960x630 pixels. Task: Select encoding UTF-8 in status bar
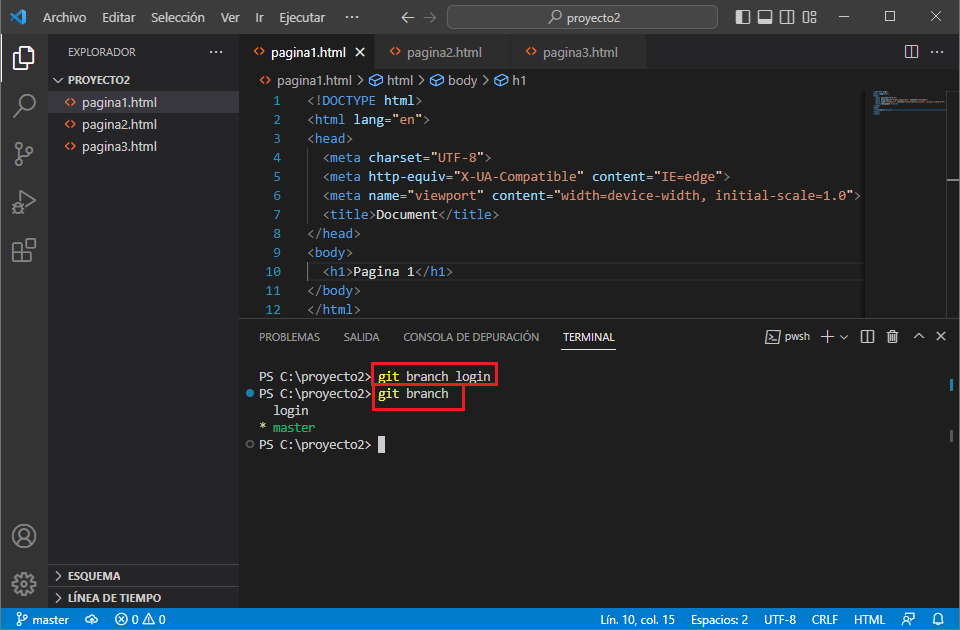(x=780, y=620)
